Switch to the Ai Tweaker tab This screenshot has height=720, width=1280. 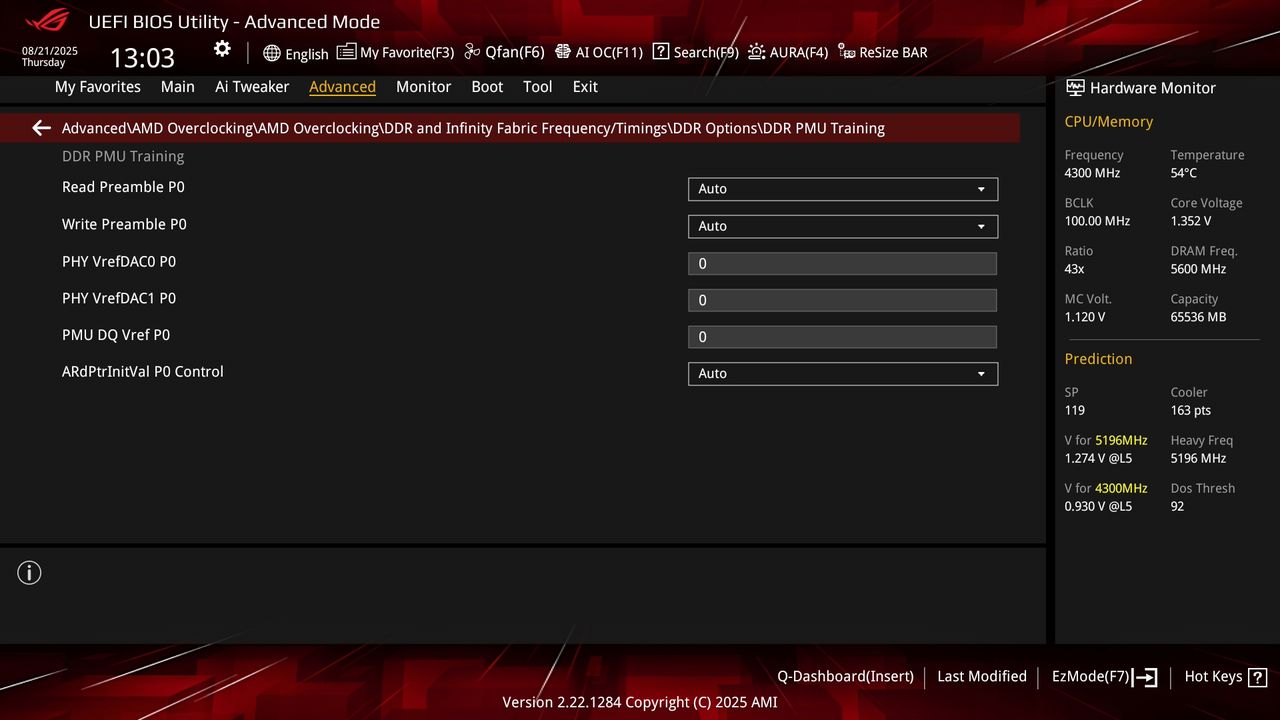point(252,87)
